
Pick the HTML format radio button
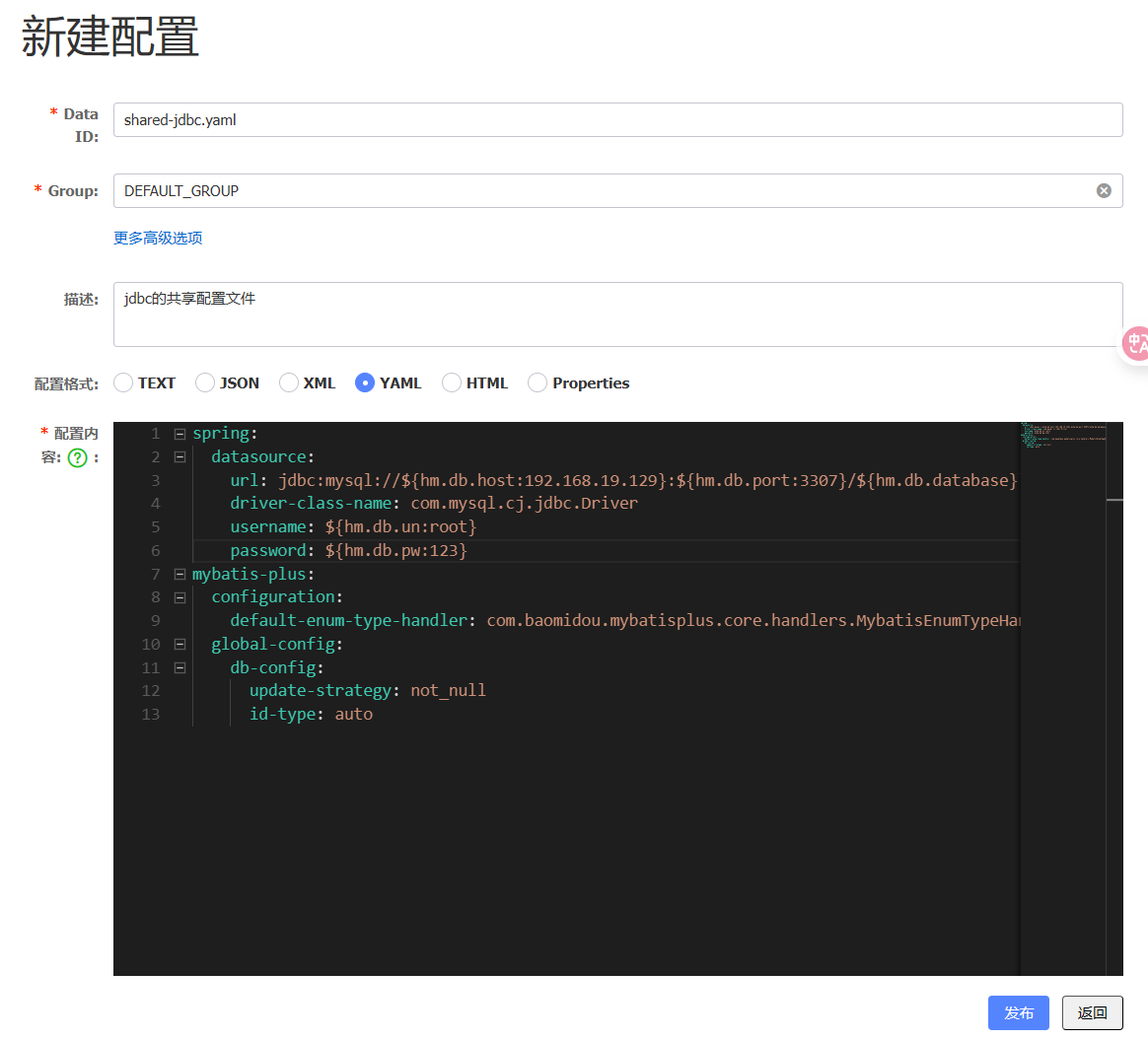[x=452, y=382]
